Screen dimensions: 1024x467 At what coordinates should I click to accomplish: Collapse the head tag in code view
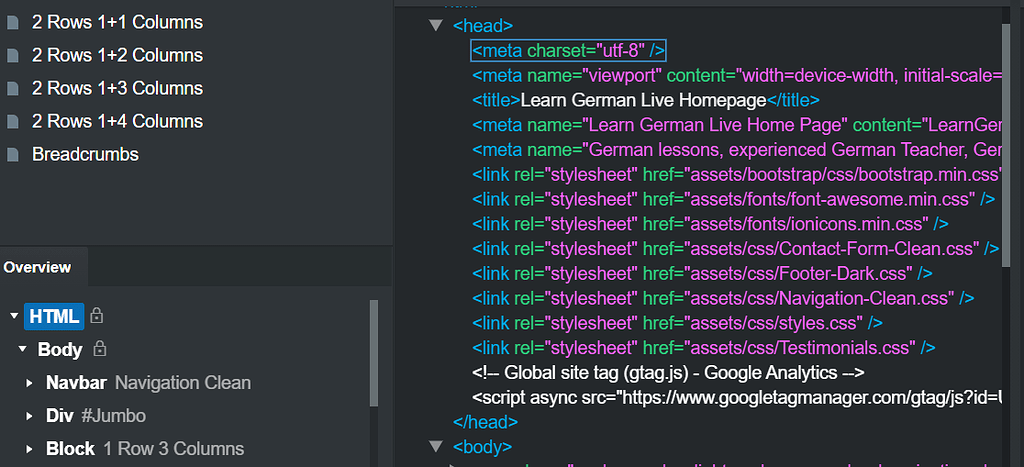pyautogui.click(x=435, y=25)
